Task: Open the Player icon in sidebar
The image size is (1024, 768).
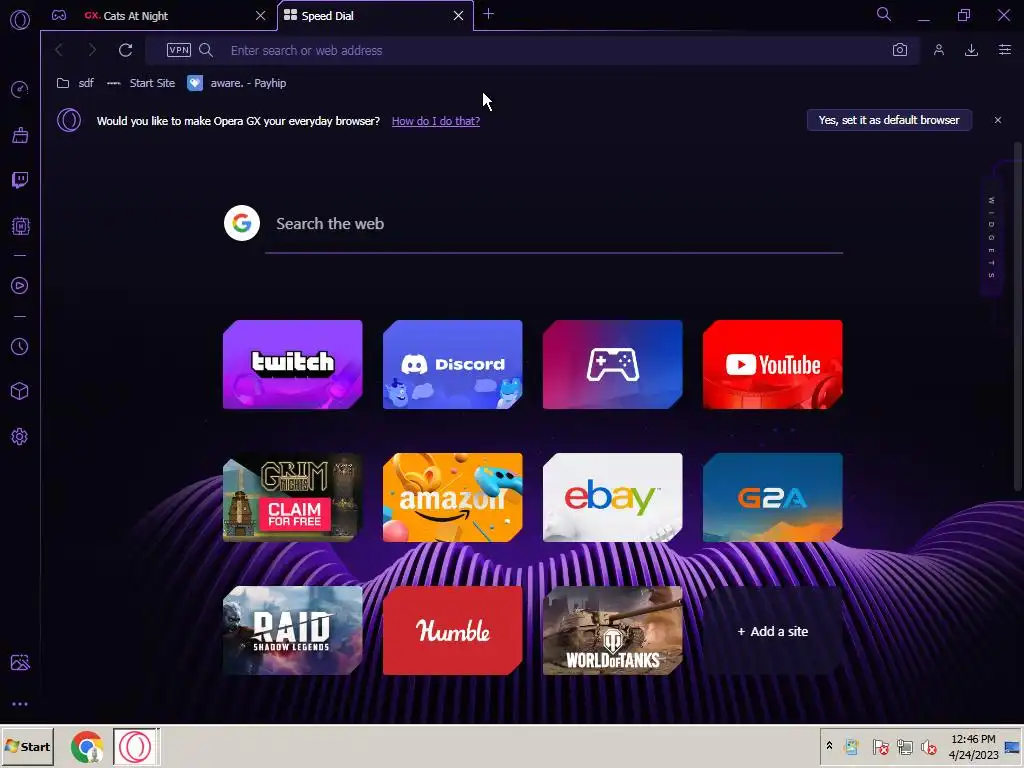Action: point(20,285)
